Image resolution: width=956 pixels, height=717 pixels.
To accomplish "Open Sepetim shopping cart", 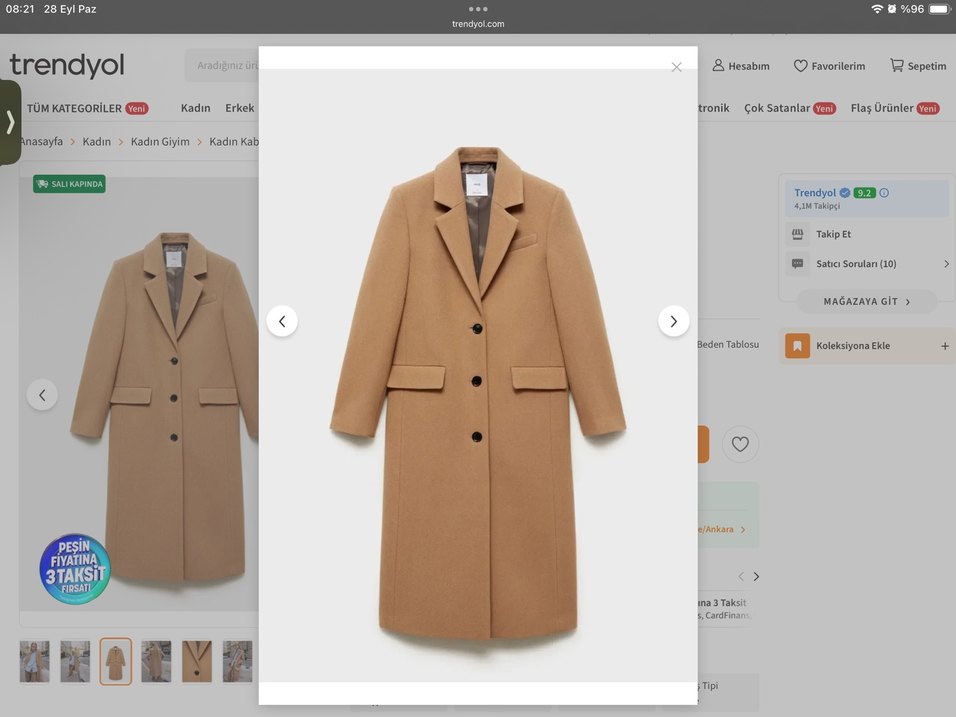I will pyautogui.click(x=917, y=66).
